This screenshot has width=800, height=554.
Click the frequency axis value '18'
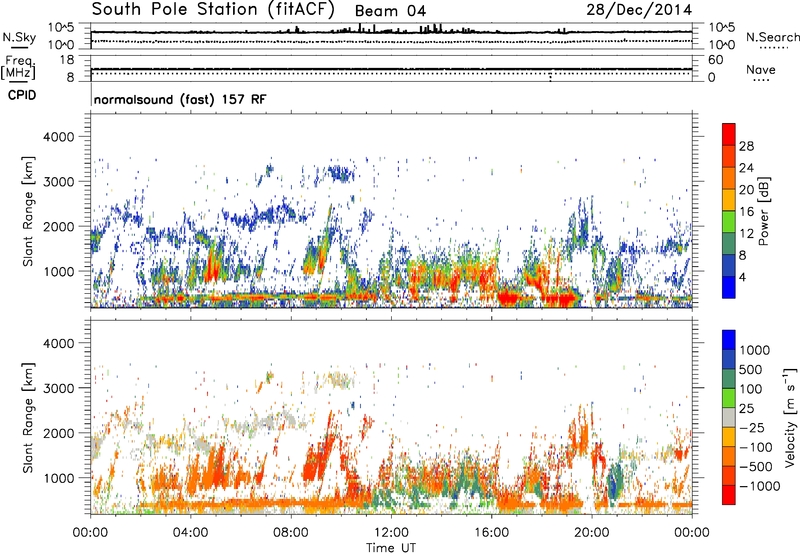click(67, 59)
